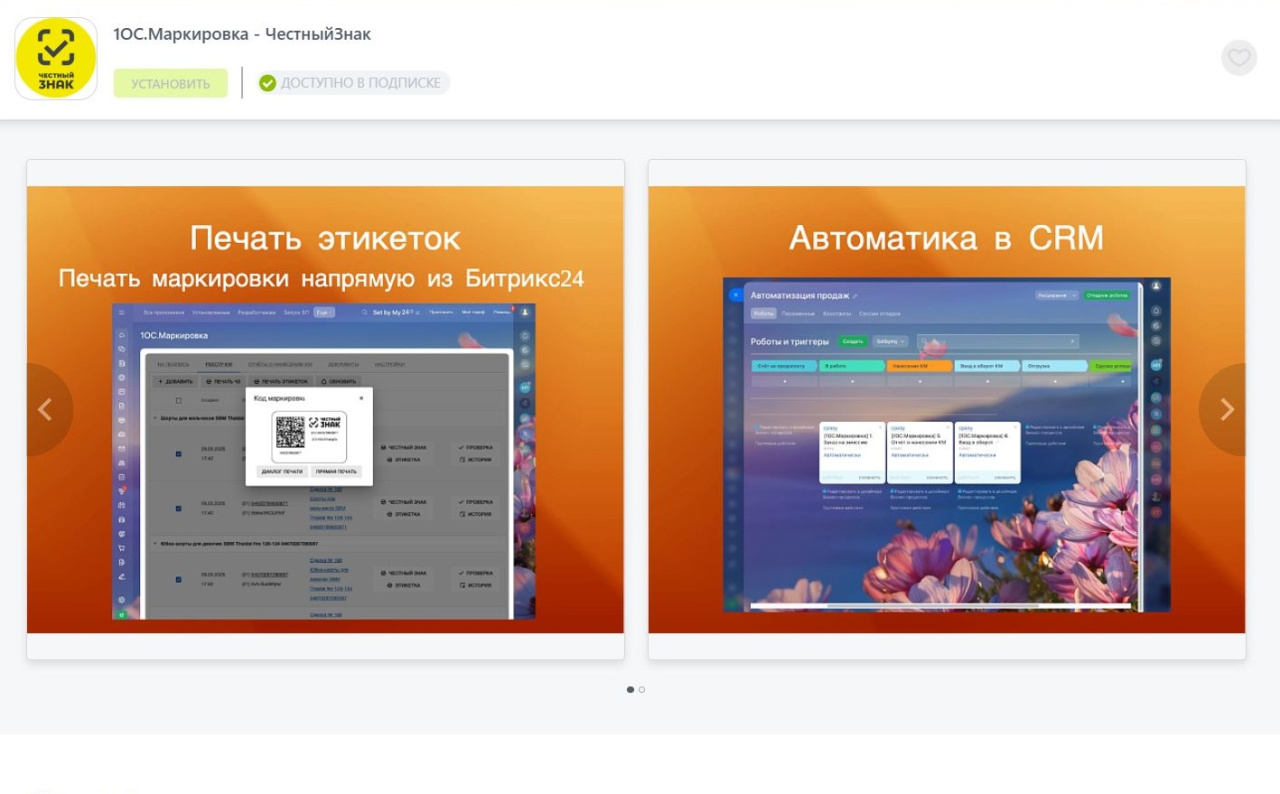Click the ЧестныйЗнак yellow app logo
Screen dimensions: 1280x794
tap(56, 58)
